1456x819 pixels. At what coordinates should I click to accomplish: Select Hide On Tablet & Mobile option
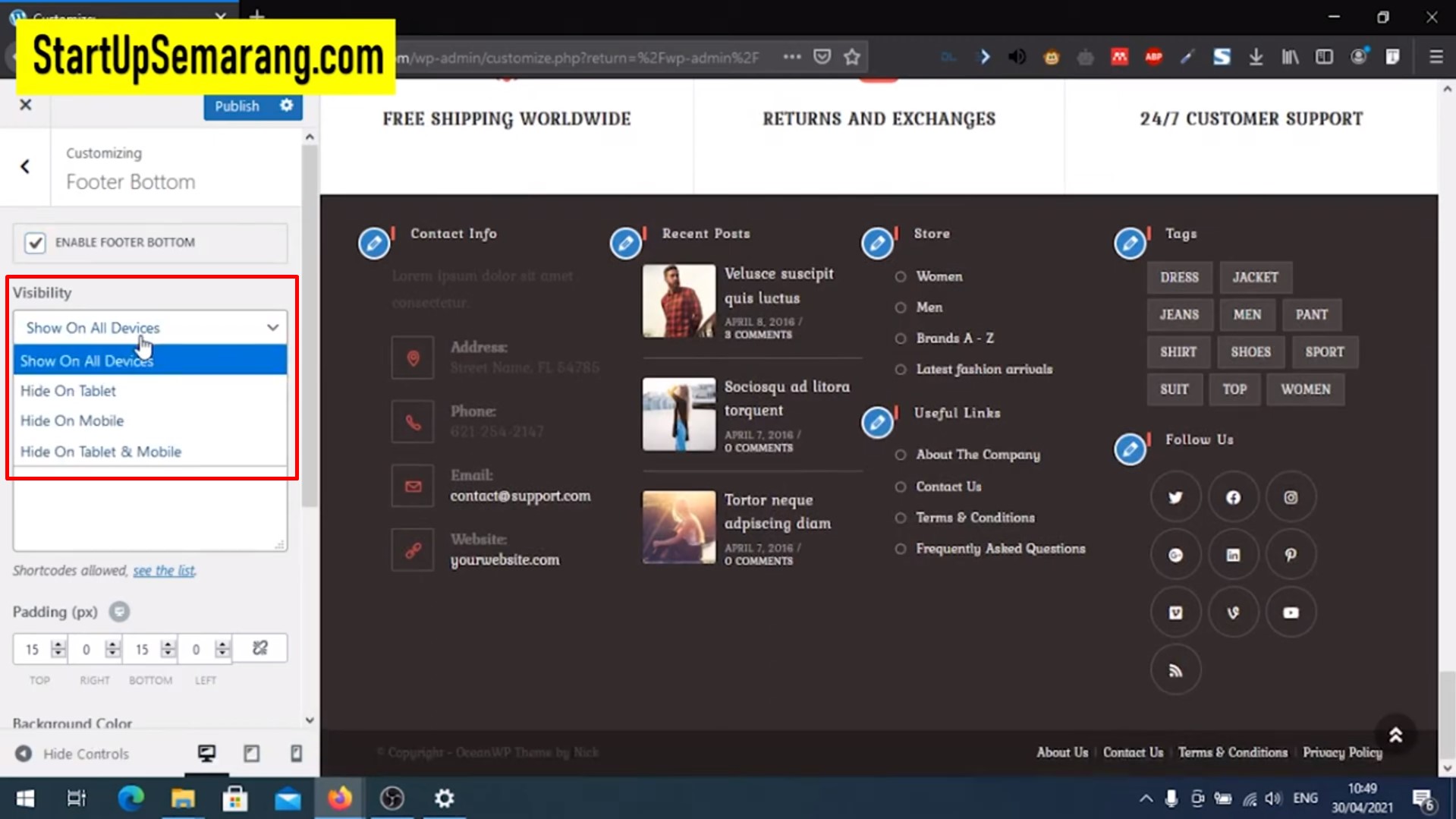pyautogui.click(x=150, y=451)
